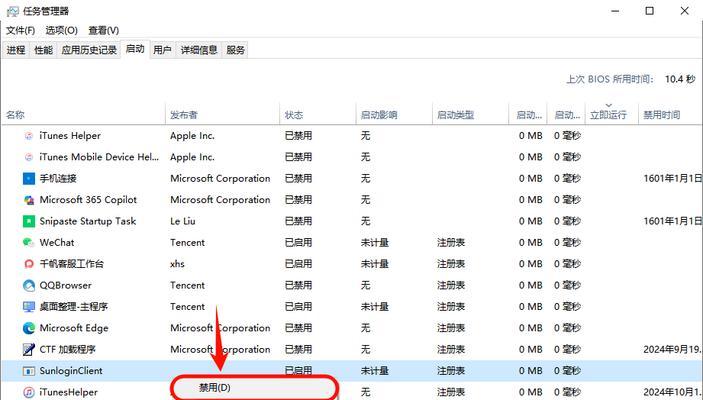Click the iTunesHelper icon in last row
This screenshot has height=400, width=703.
coord(29,392)
